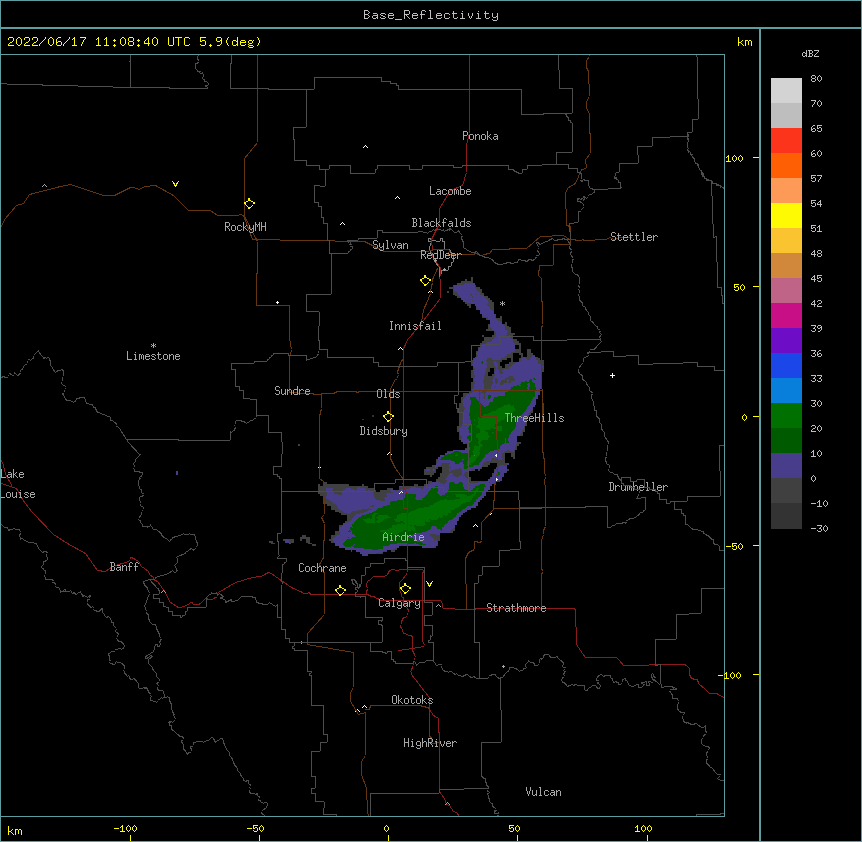Click the Olds city label
This screenshot has height=842, width=862.
[x=388, y=394]
